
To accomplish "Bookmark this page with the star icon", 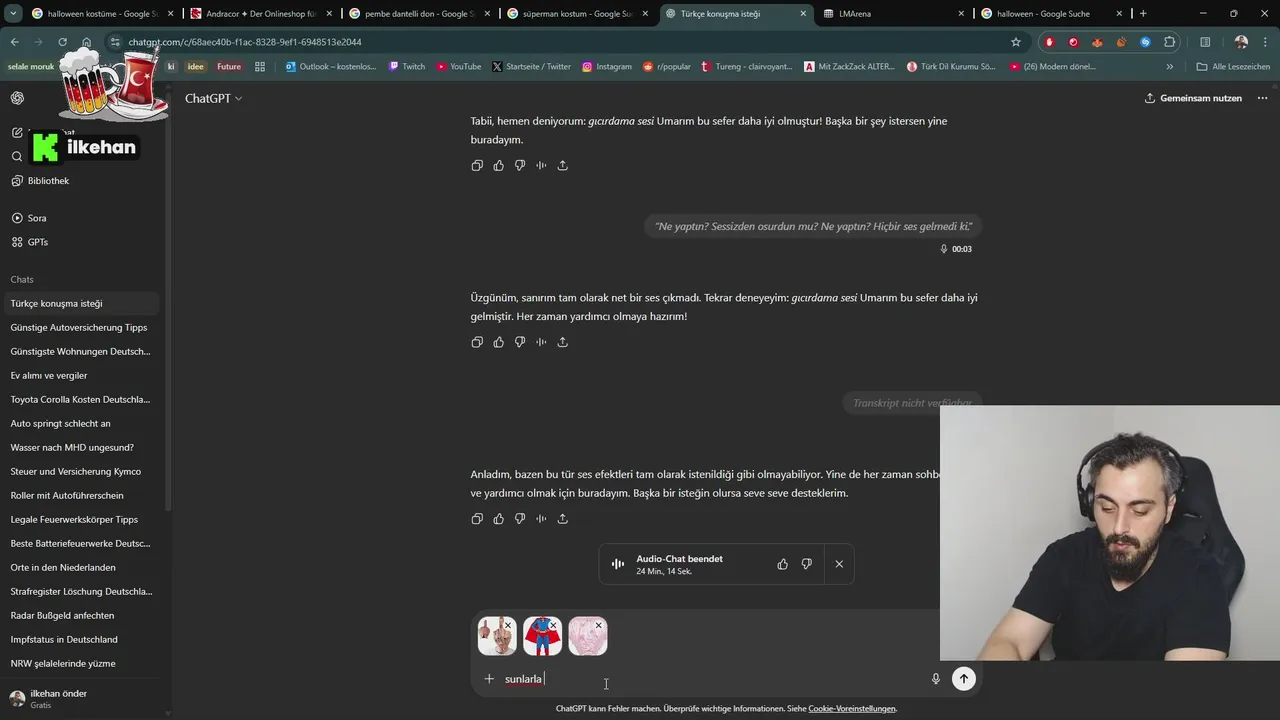I will coord(1016,42).
